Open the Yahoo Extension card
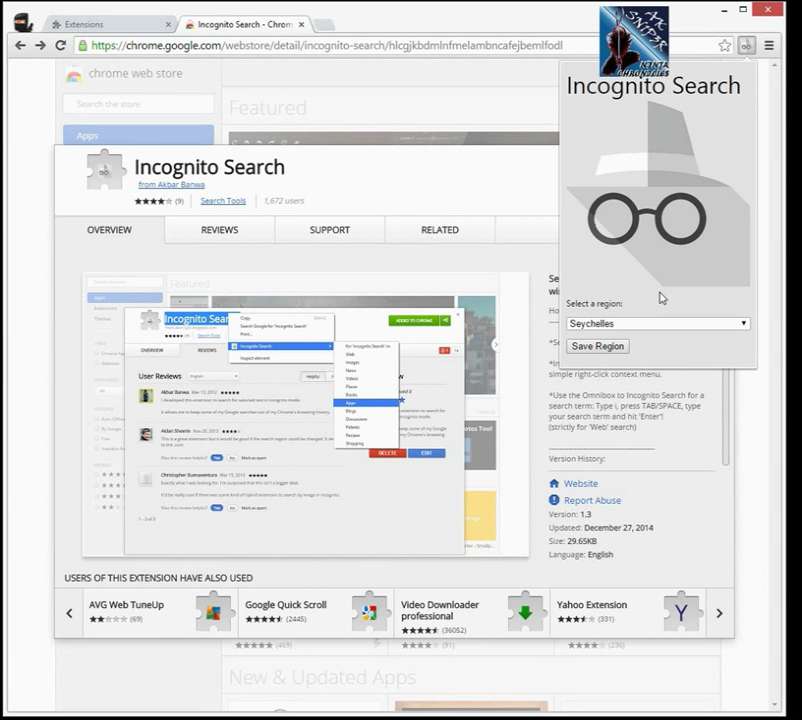Viewport: 802px width, 720px height. (628, 613)
